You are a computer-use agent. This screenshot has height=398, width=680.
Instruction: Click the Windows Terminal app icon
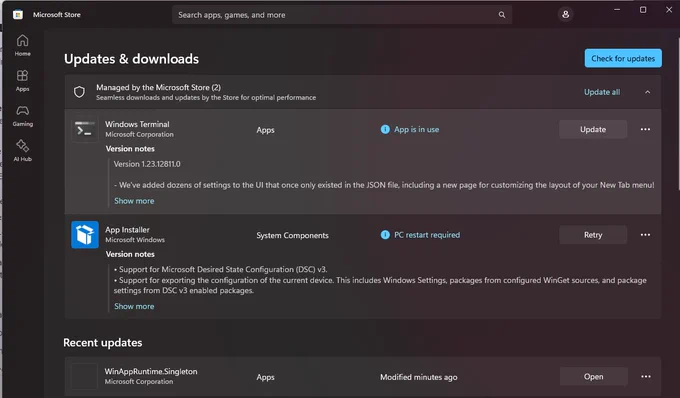click(x=85, y=129)
